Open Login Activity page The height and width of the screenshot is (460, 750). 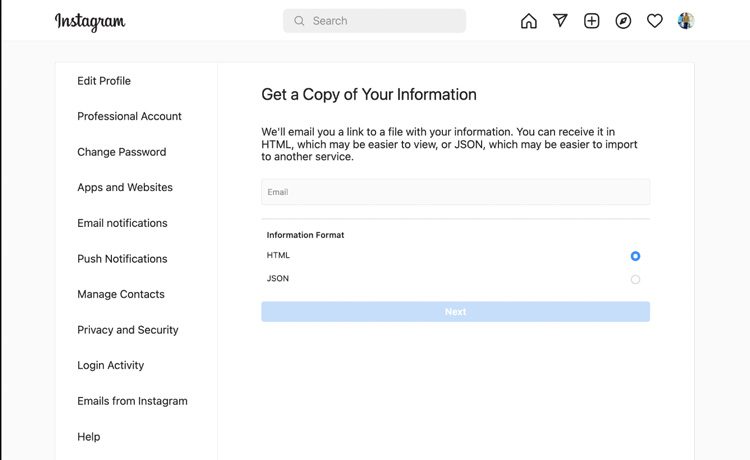pyautogui.click(x=110, y=365)
